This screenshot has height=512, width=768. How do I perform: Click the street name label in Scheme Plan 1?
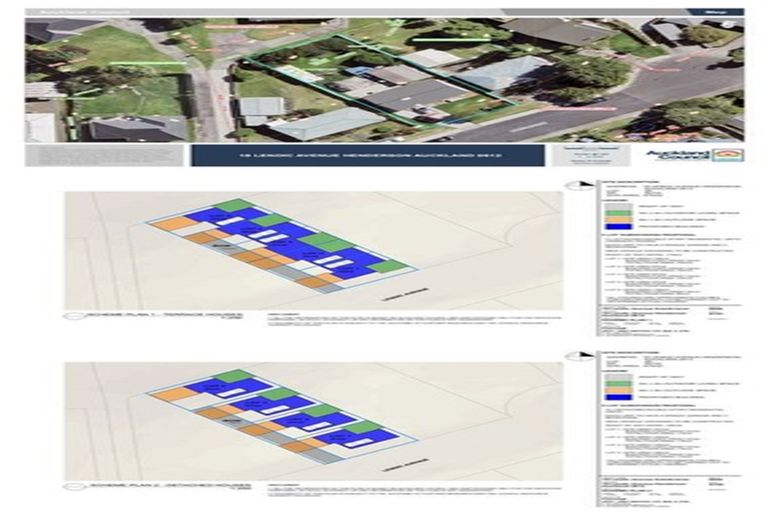tap(391, 297)
